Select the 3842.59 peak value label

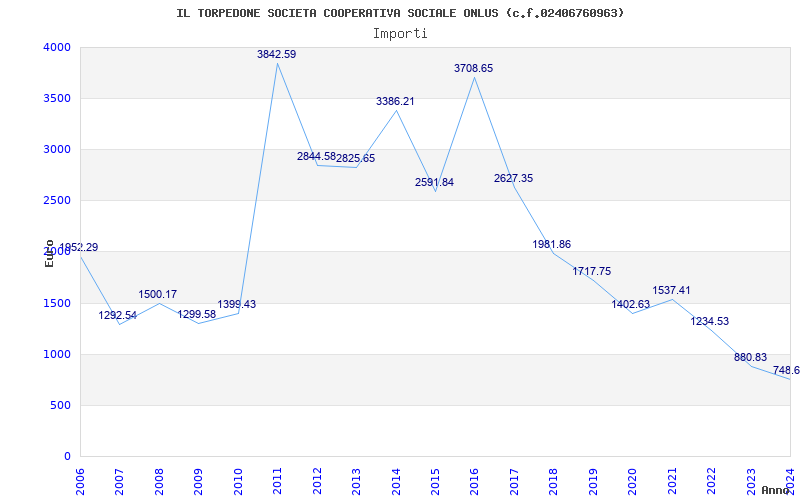point(277,54)
